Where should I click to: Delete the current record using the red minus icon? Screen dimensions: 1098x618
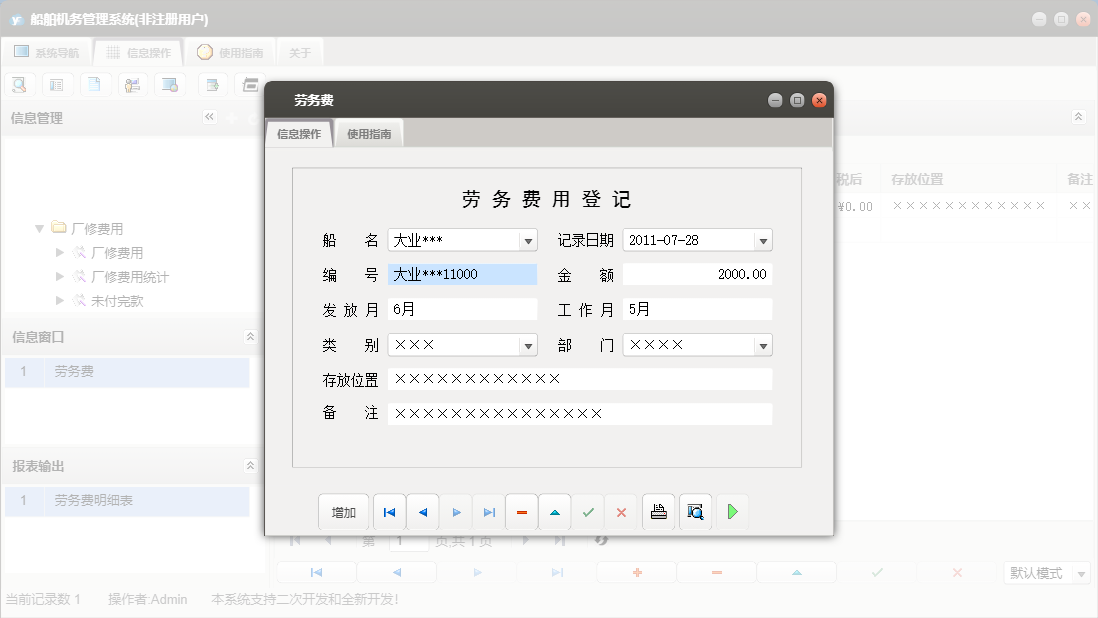pos(521,511)
